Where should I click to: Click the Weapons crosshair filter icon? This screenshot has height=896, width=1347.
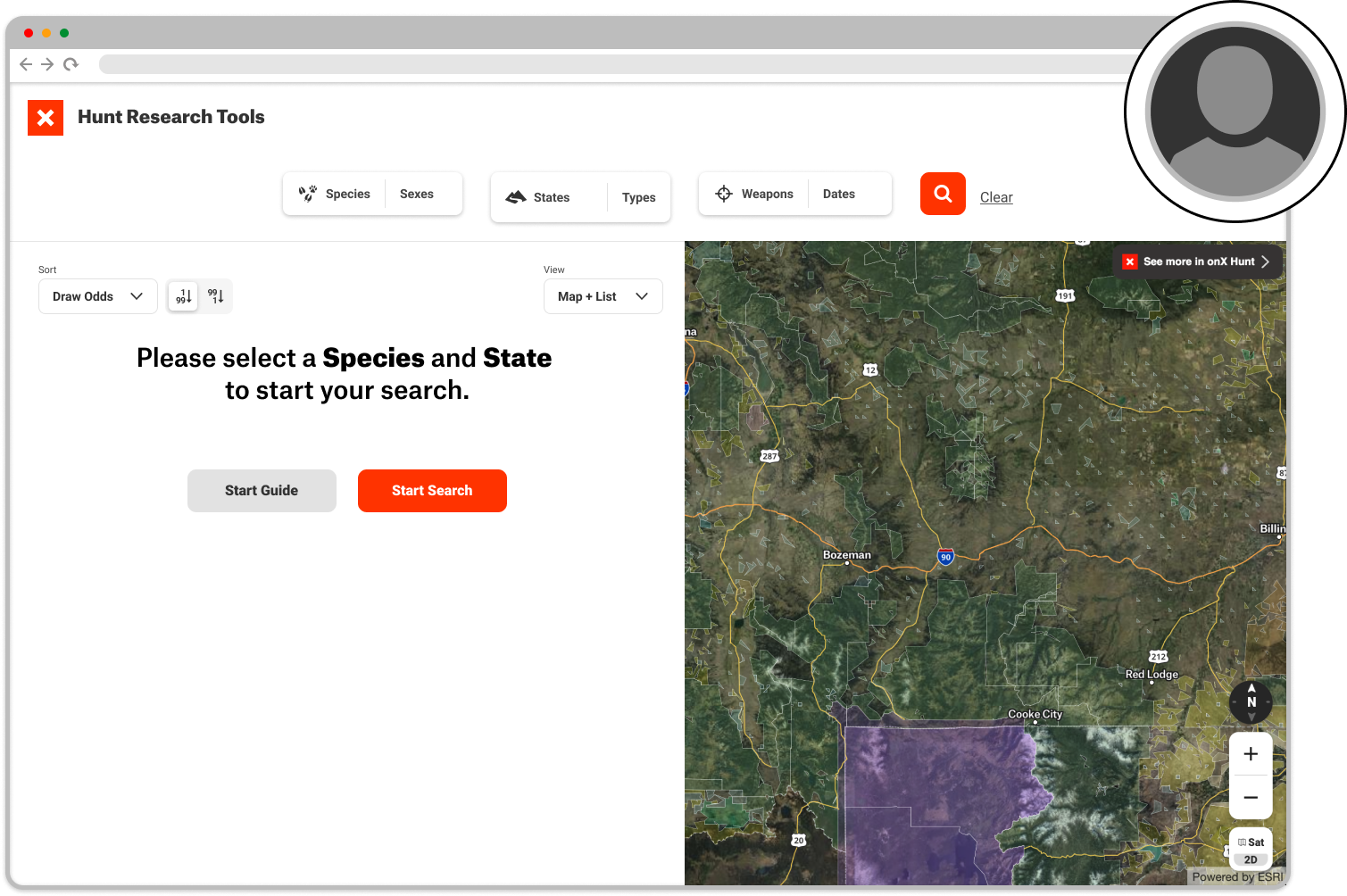pos(723,194)
